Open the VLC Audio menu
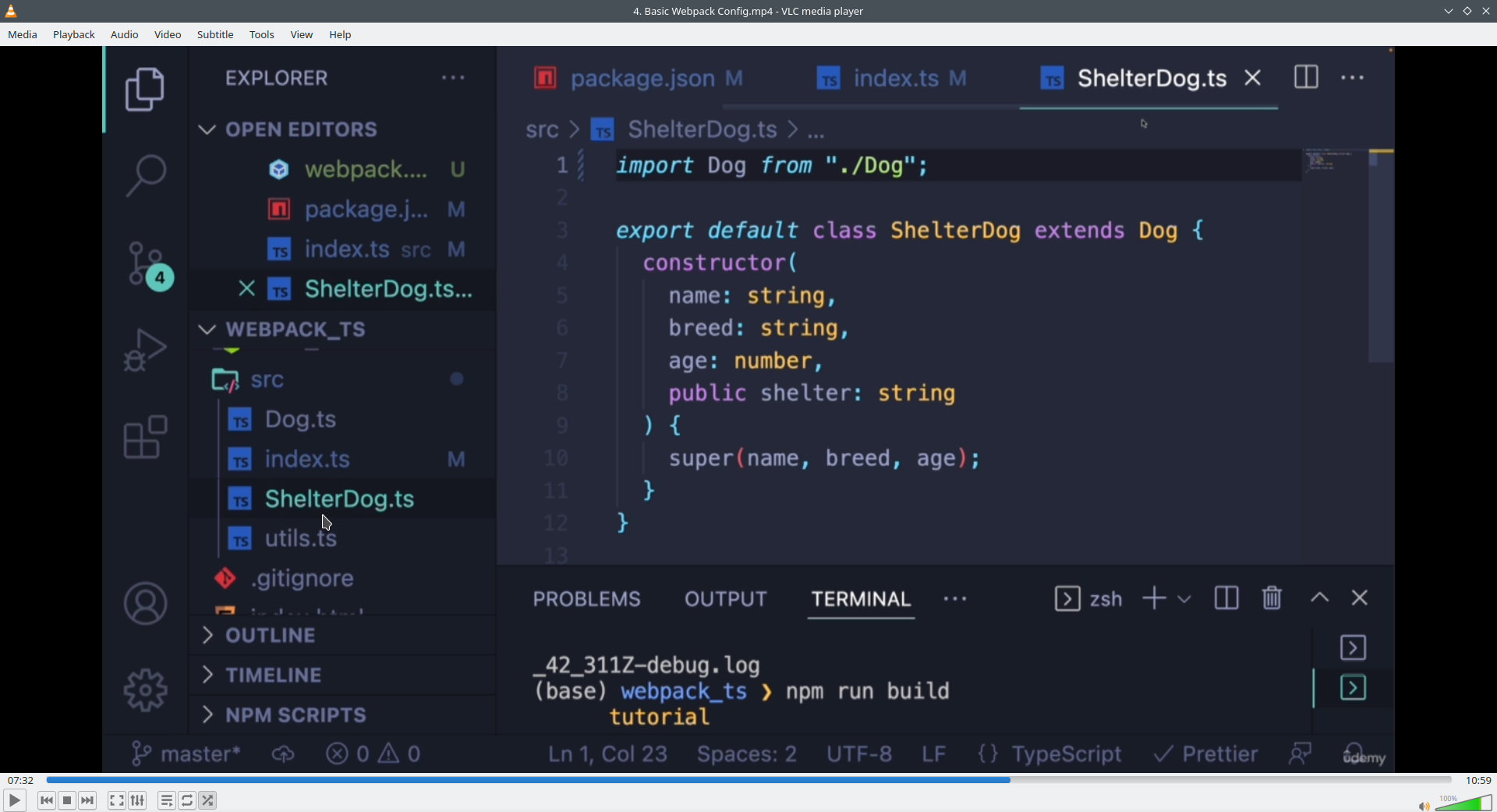1497x812 pixels. coord(125,34)
